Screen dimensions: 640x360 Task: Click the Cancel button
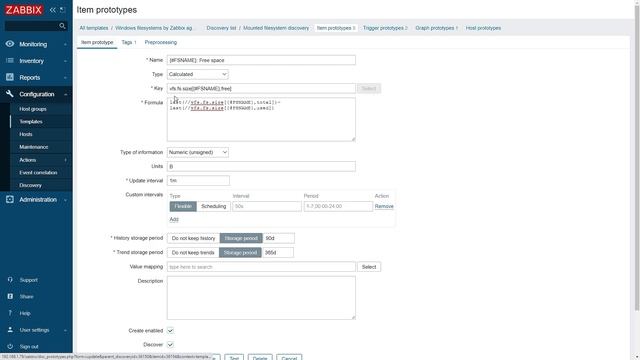[x=289, y=358]
